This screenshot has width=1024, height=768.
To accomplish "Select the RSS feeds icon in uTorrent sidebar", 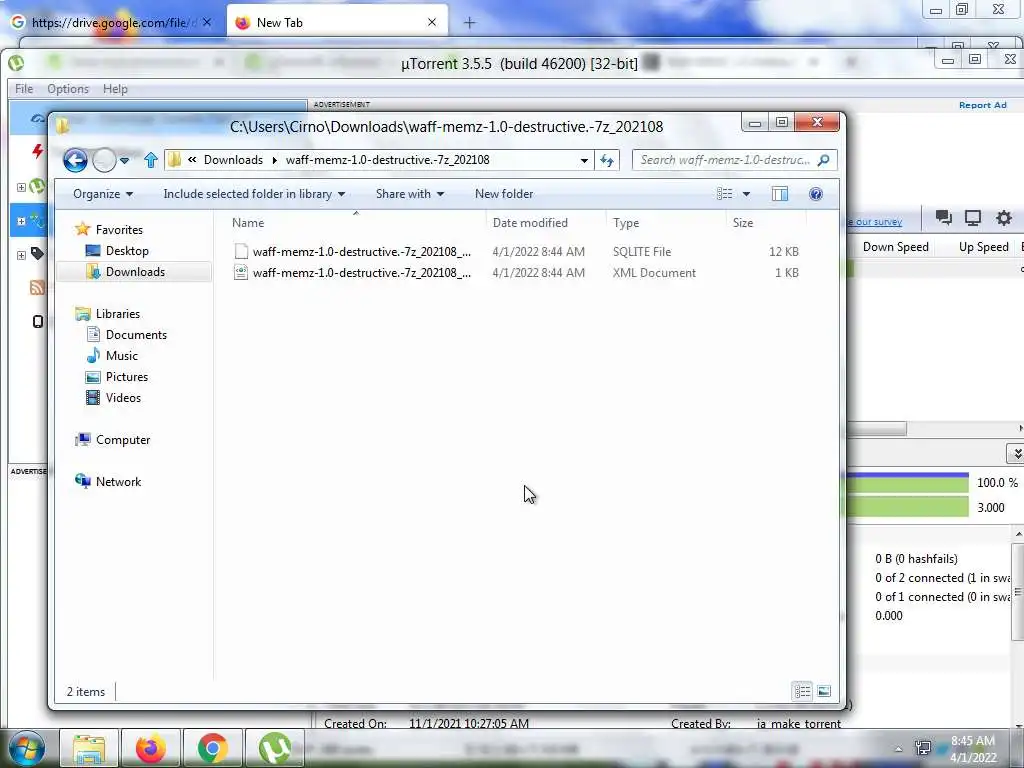I will (x=37, y=287).
